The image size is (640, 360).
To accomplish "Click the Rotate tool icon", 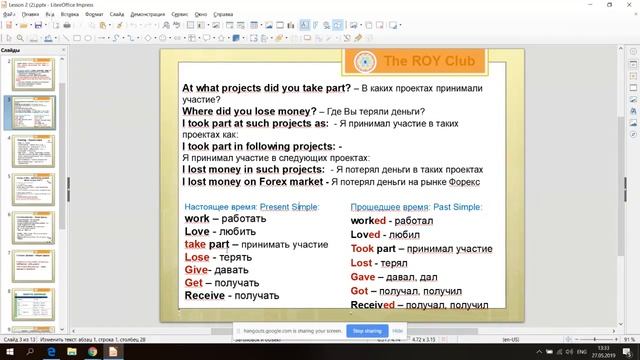I will click(253, 38).
